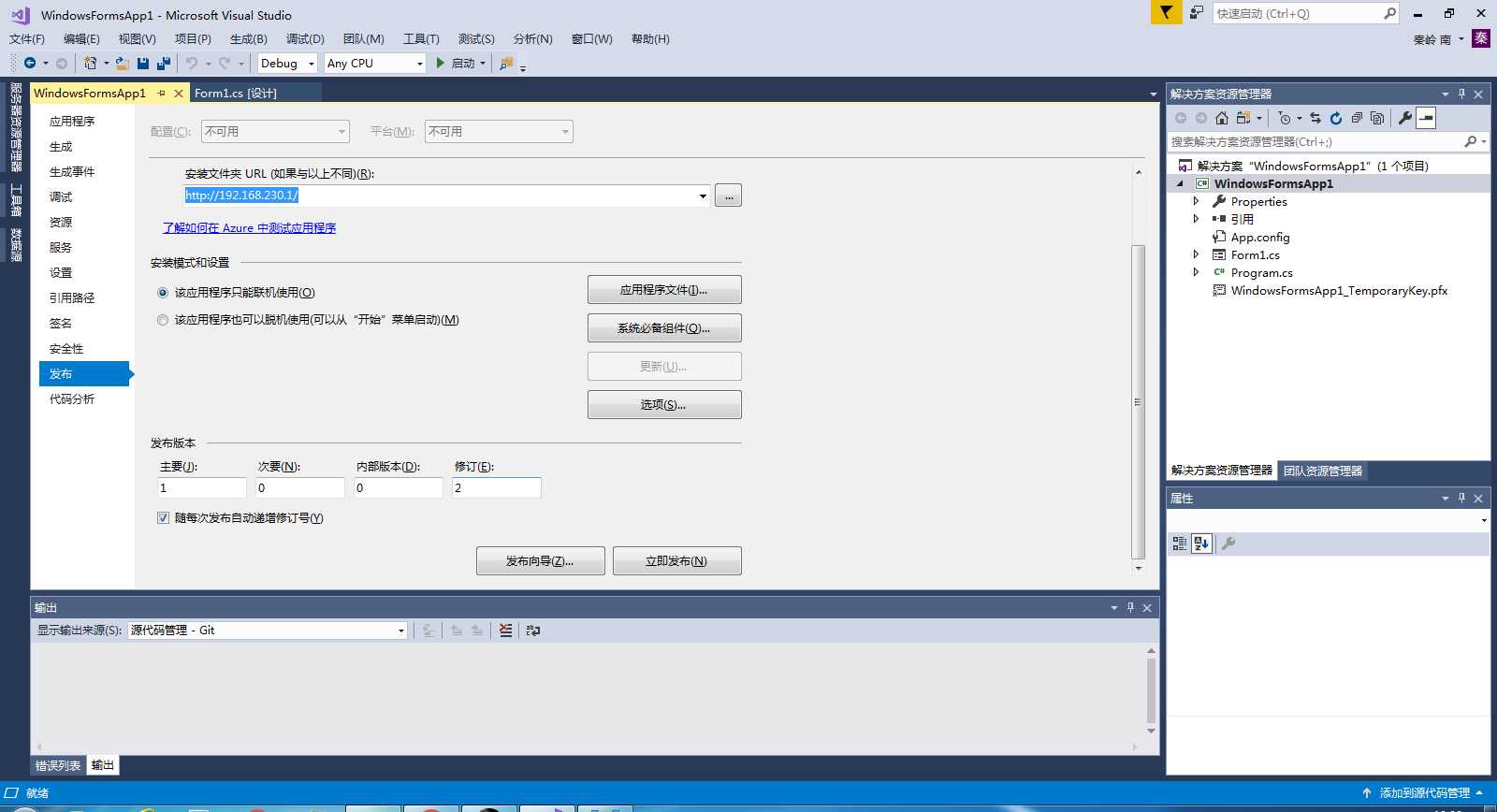Click the Find in Files toolbar icon
The height and width of the screenshot is (812, 1497).
click(x=506, y=63)
